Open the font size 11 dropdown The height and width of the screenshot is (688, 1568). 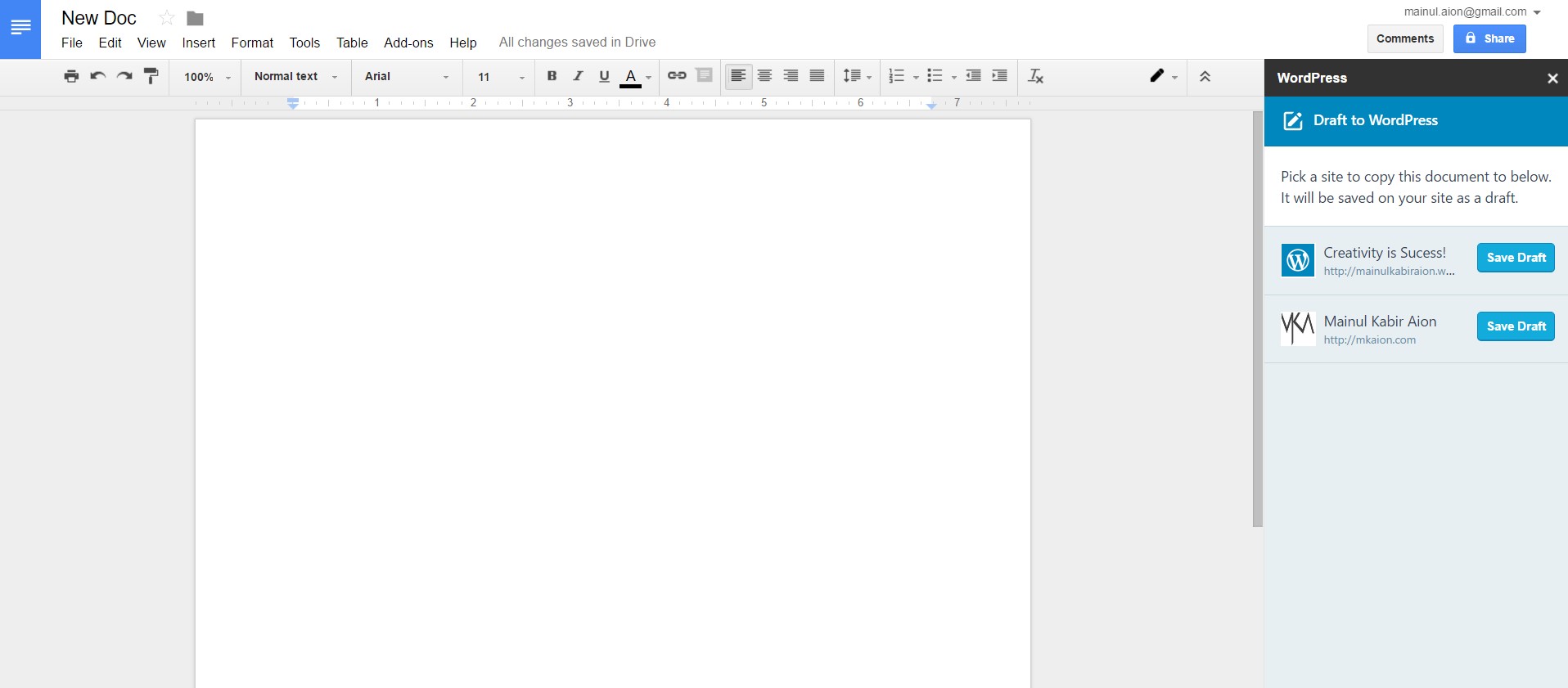500,77
